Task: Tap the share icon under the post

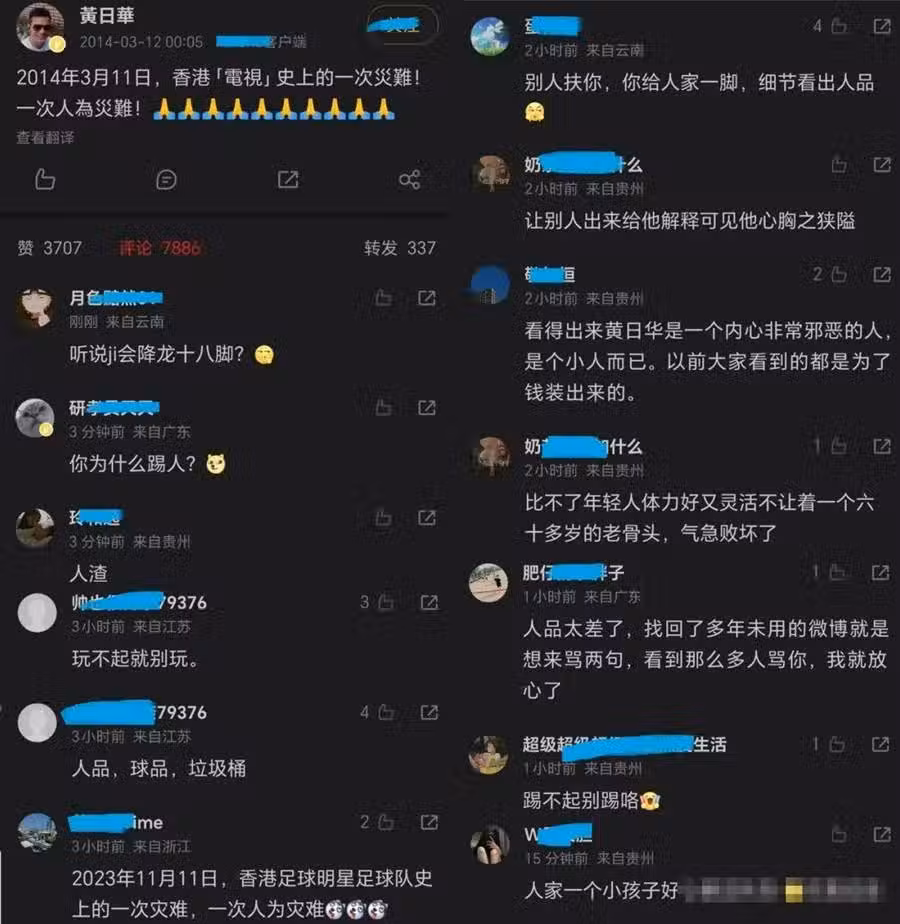Action: [x=409, y=179]
